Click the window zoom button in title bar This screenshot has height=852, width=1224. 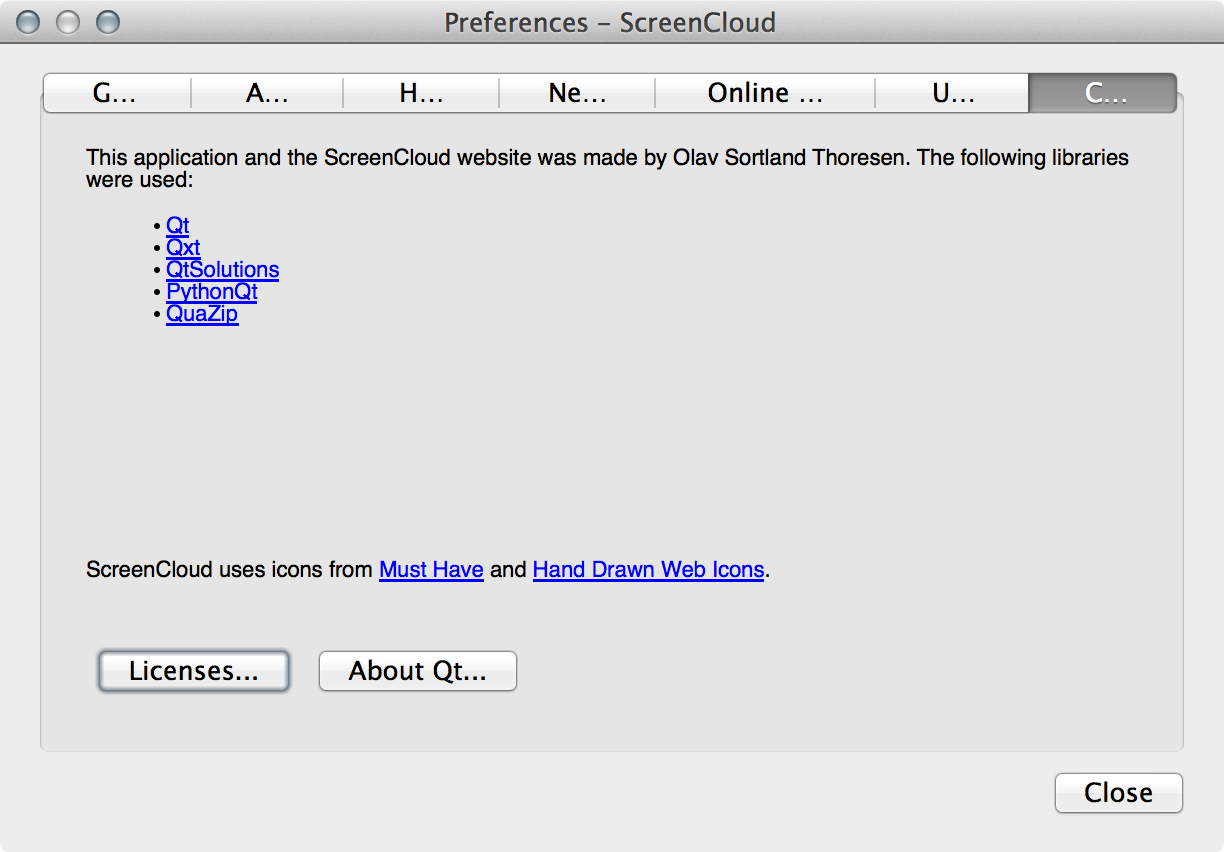(107, 22)
